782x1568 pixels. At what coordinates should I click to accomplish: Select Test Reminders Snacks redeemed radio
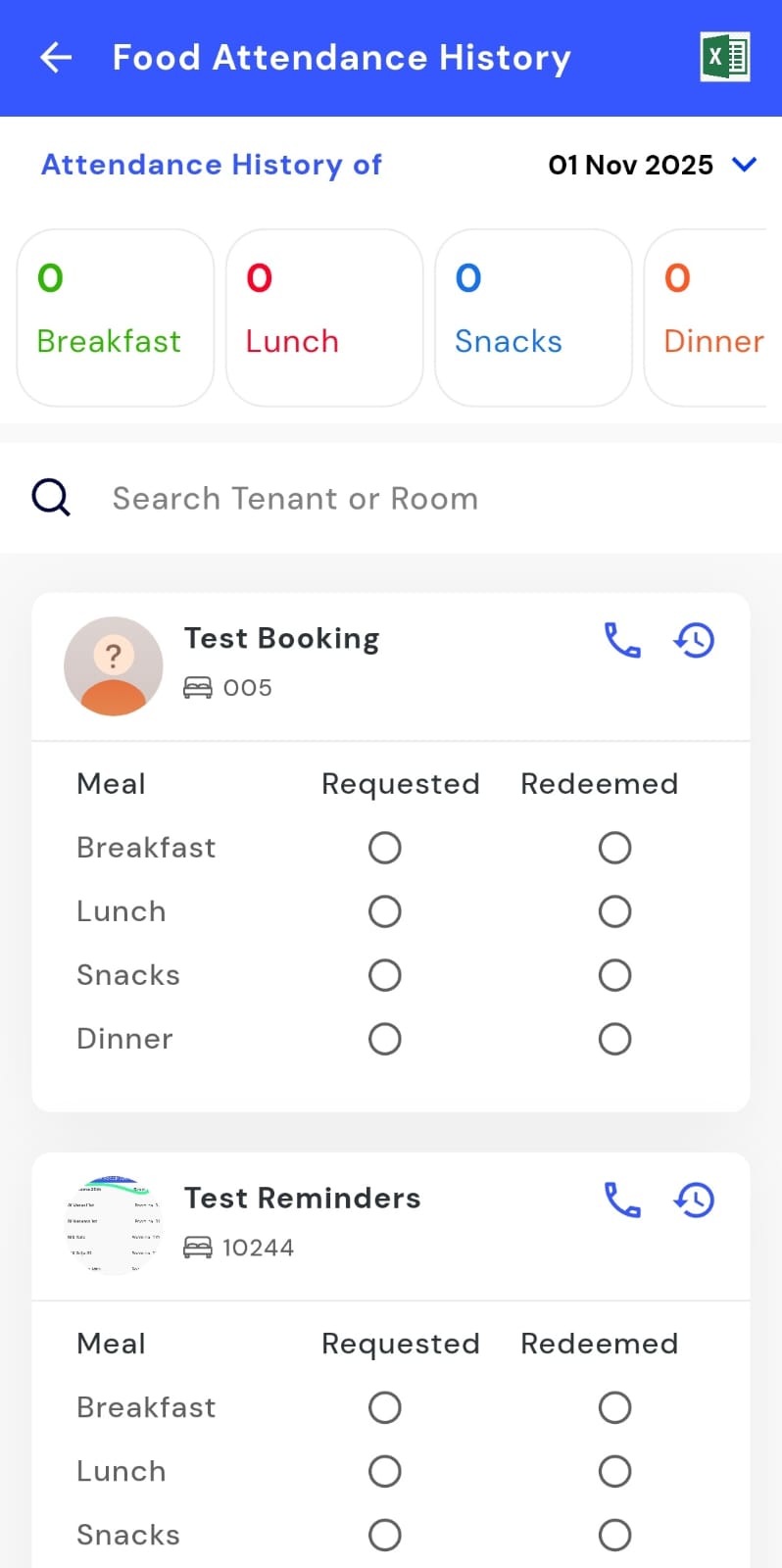coord(614,1535)
